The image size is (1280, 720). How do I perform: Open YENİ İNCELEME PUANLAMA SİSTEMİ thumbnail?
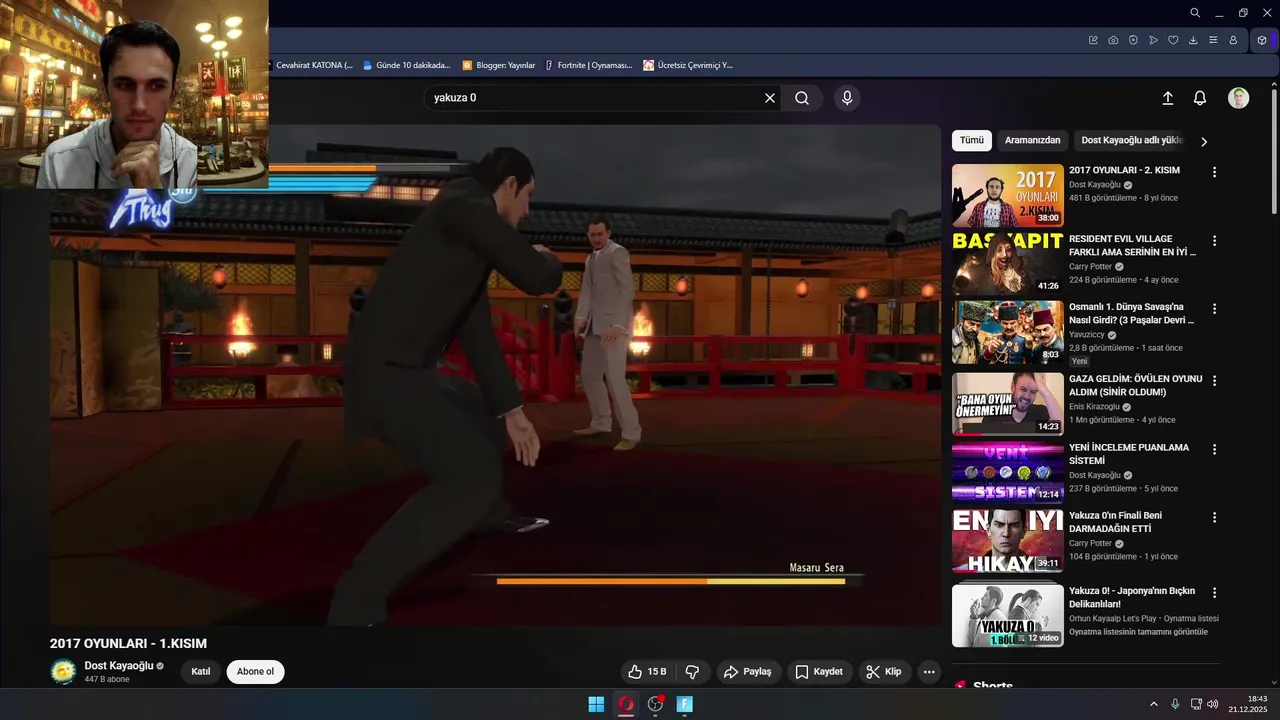1008,472
